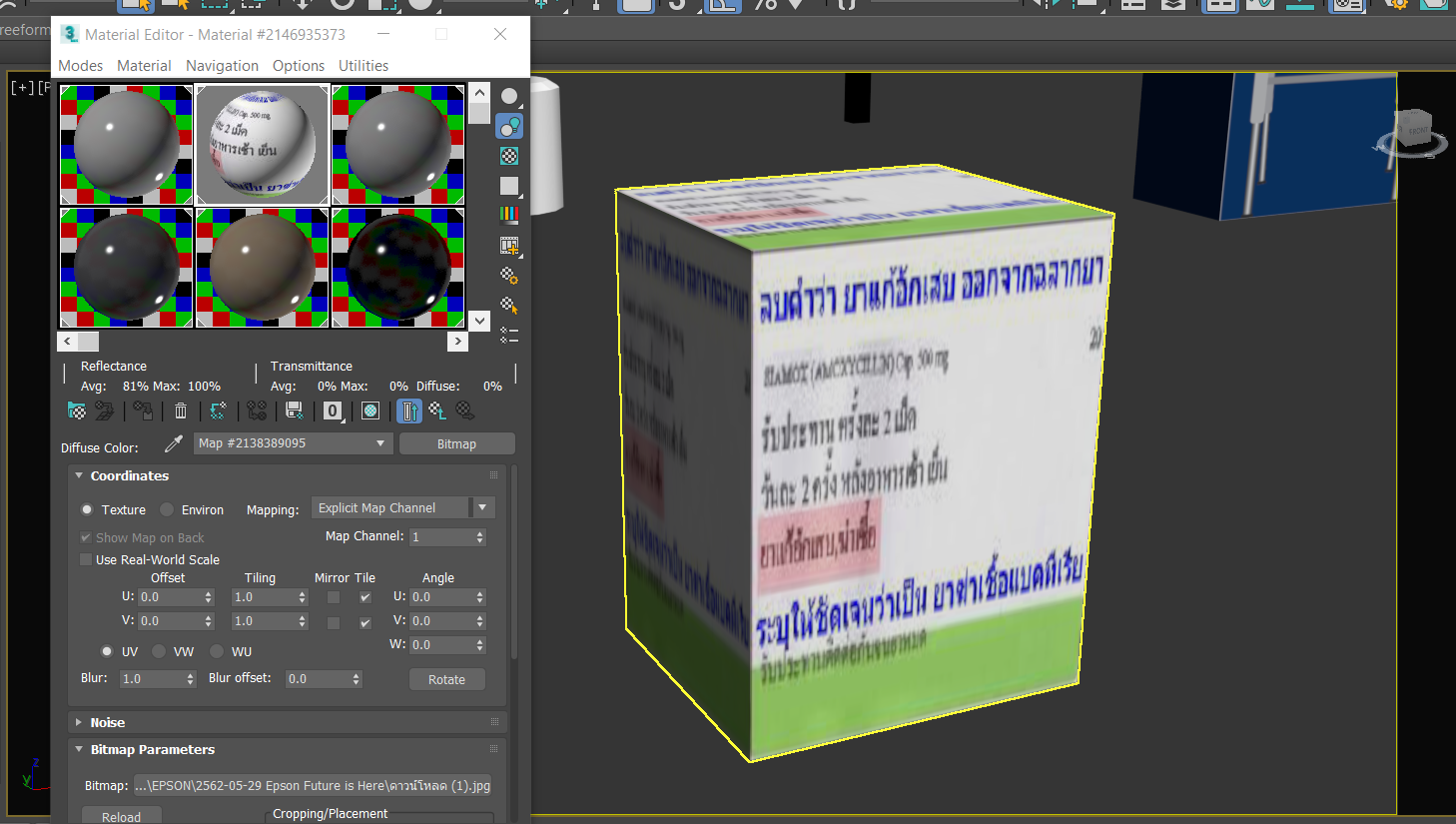This screenshot has width=1456, height=824.
Task: Click the Video Color Check icon
Action: click(x=509, y=214)
